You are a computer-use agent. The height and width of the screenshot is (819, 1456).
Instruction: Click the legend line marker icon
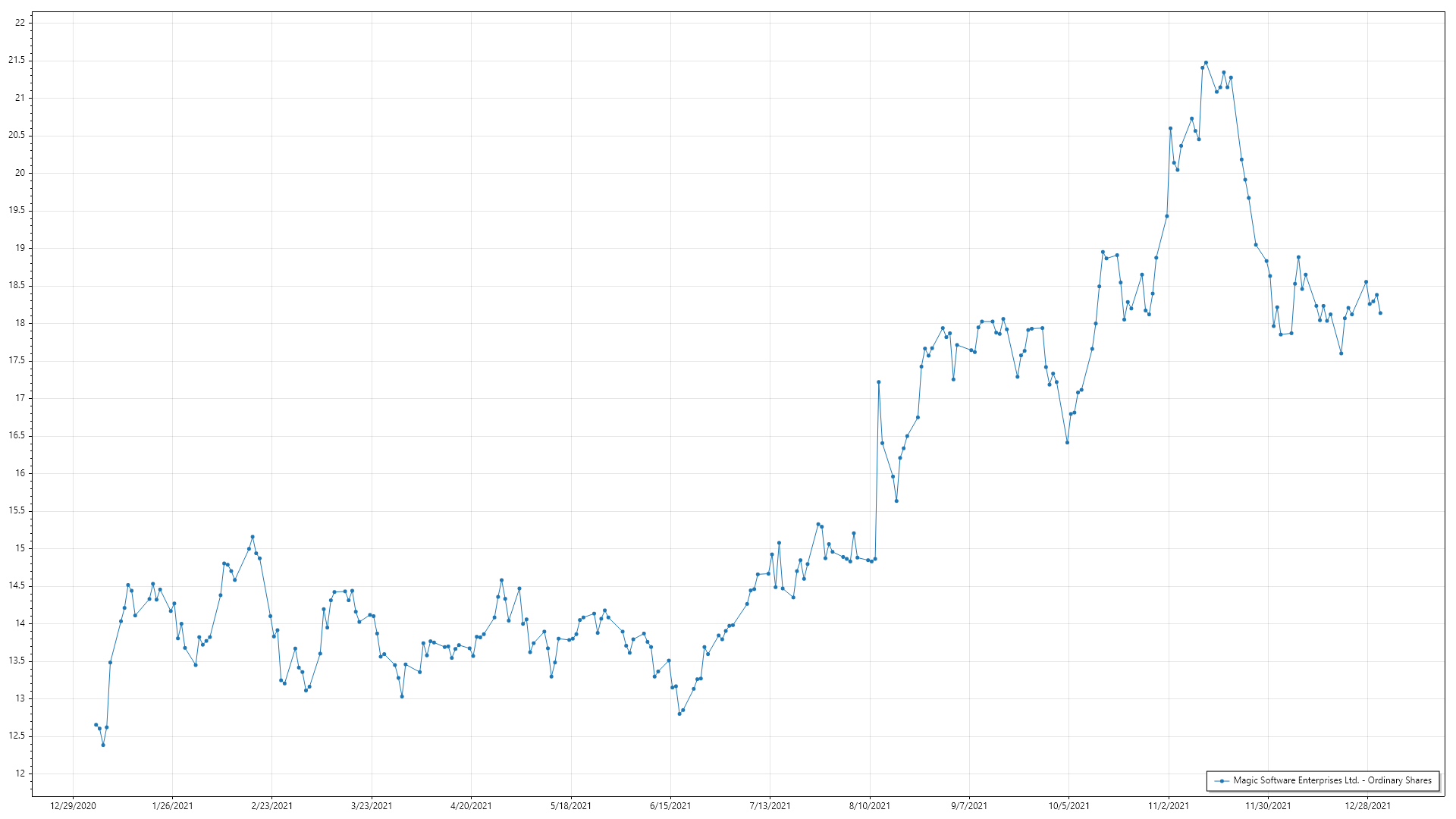point(1221,780)
